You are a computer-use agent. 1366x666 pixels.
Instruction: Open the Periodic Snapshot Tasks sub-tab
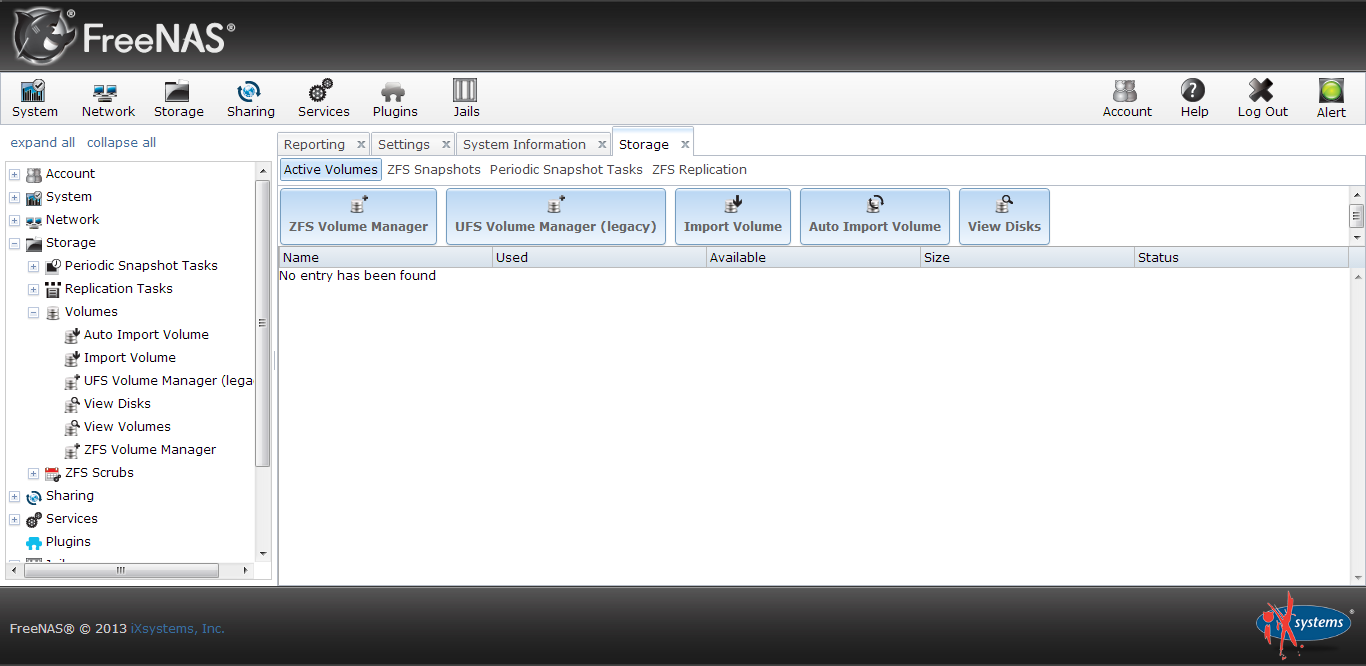566,170
